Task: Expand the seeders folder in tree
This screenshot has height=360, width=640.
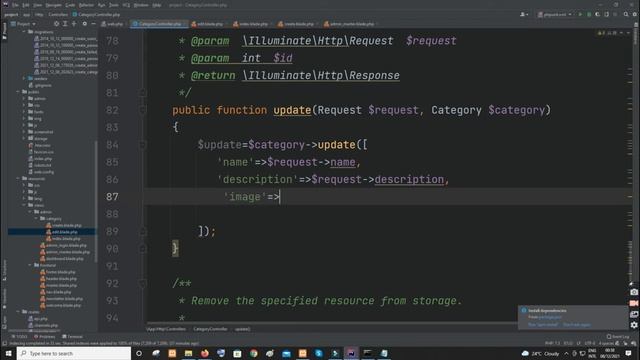Action: click(24, 78)
